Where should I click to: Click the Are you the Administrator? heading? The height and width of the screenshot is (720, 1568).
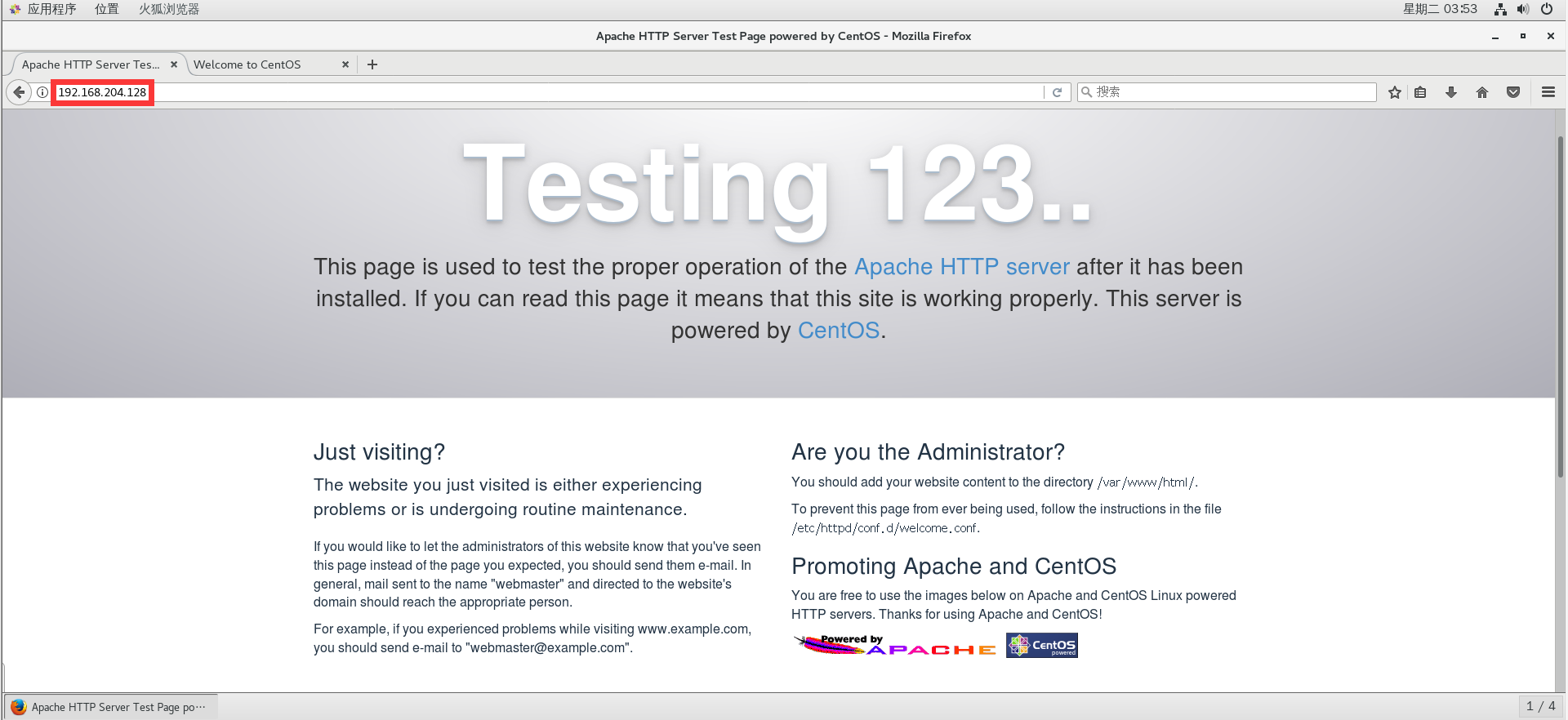pos(928,452)
